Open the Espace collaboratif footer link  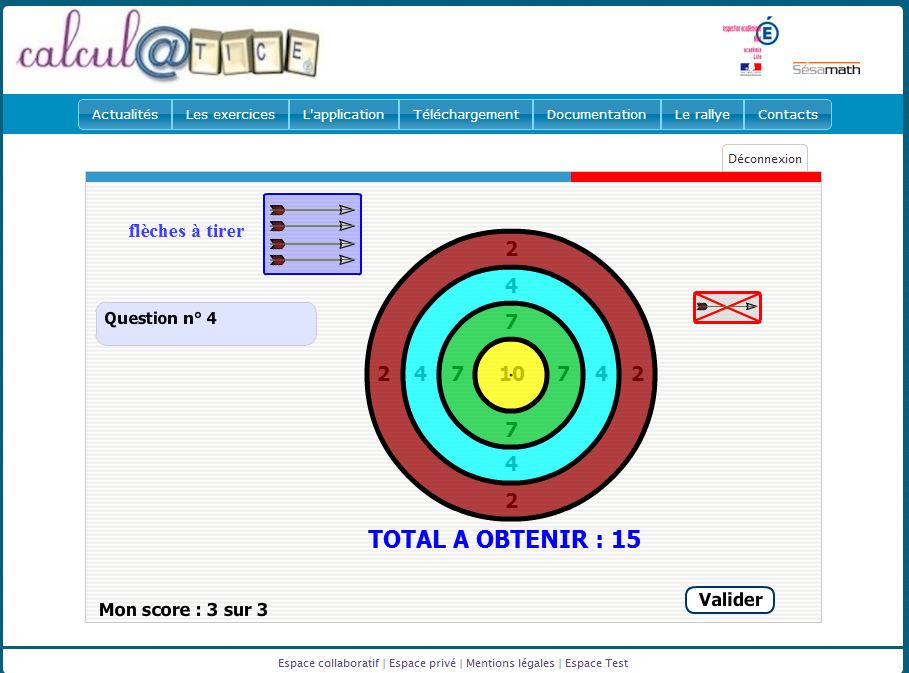[329, 663]
